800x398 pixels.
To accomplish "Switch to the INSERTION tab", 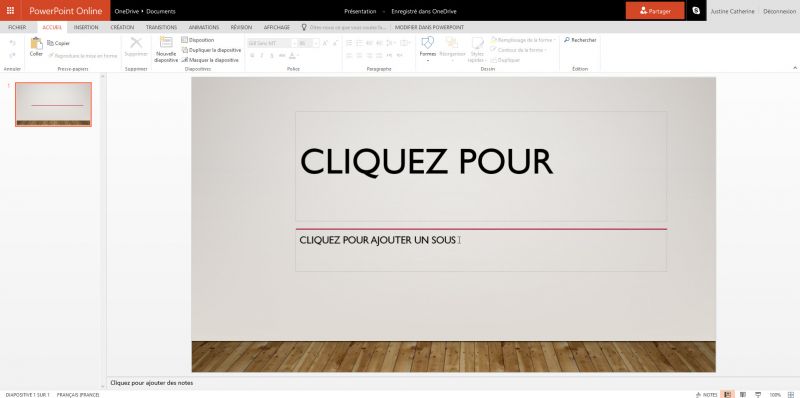I will pos(86,28).
